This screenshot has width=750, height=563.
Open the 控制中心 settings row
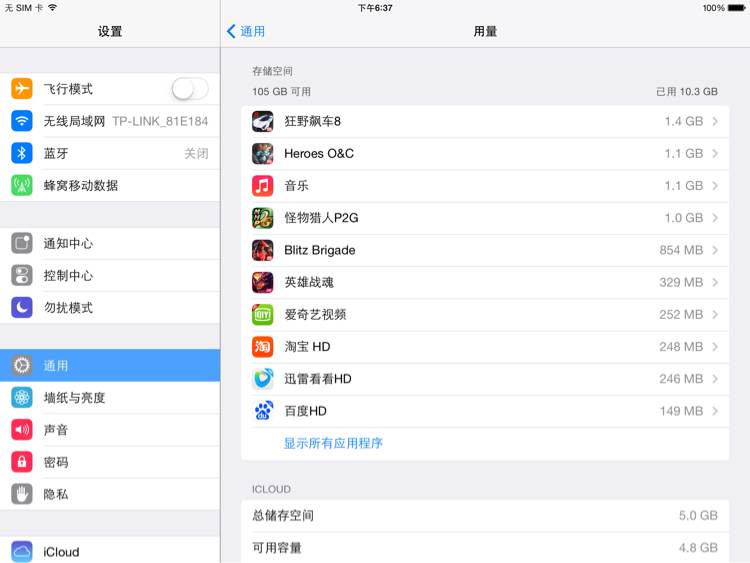(110, 276)
